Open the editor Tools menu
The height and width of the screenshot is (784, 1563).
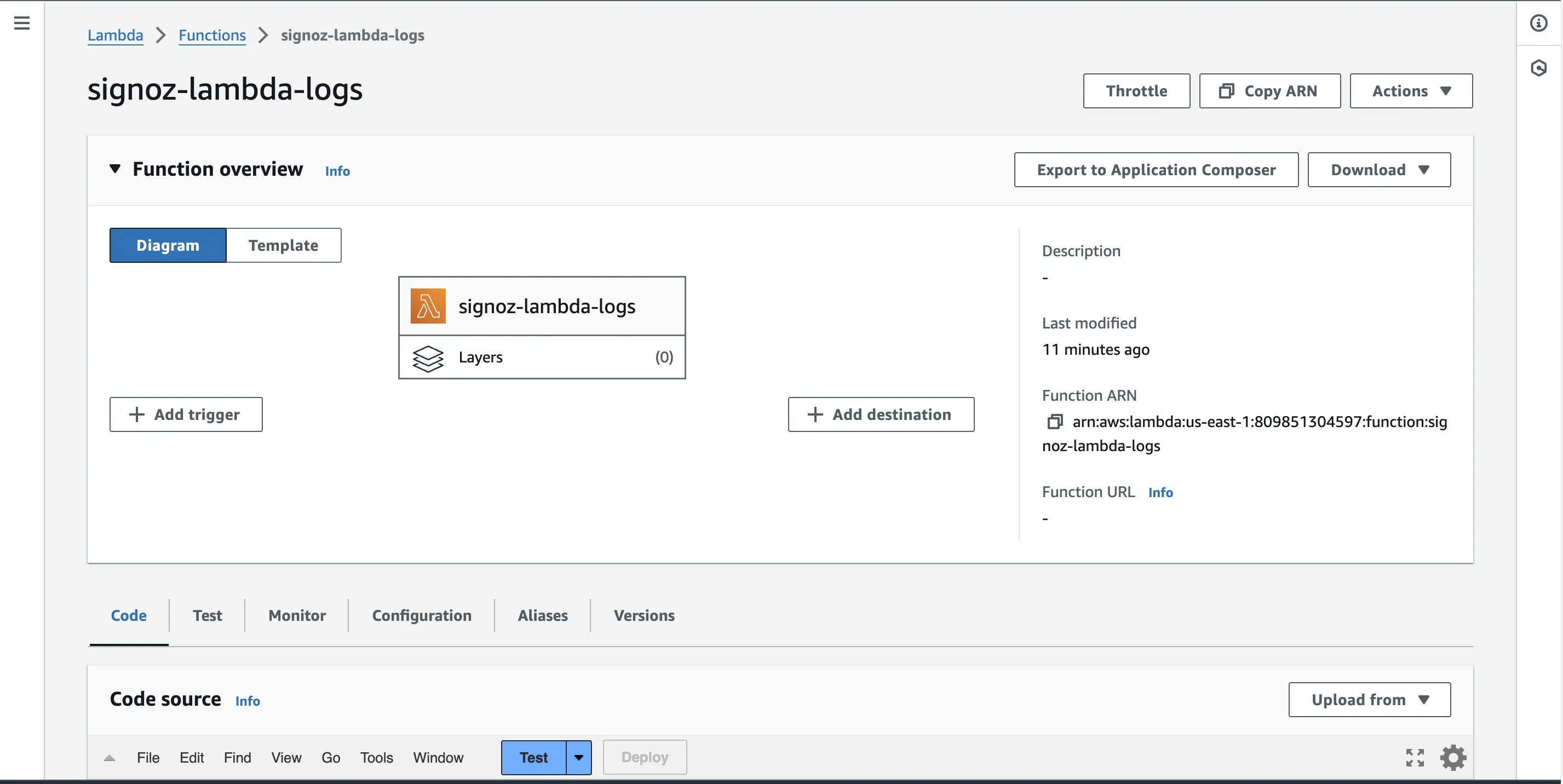point(377,757)
